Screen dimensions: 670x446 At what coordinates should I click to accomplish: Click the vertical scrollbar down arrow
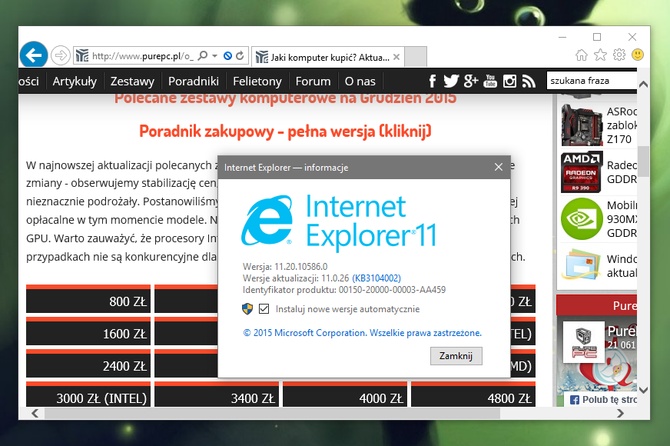(643, 390)
